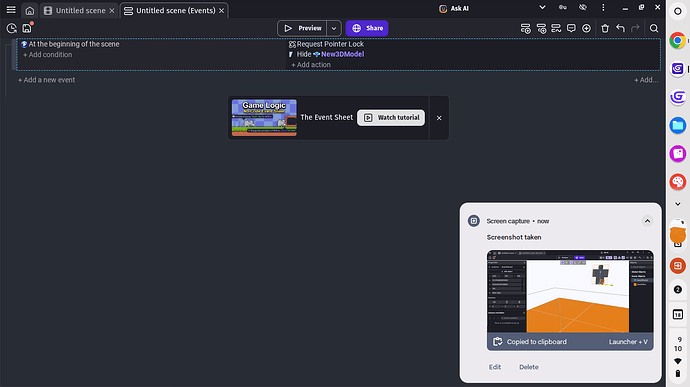The width and height of the screenshot is (690, 387).
Task: Delete the selected event with trash icon
Action: pyautogui.click(x=605, y=28)
